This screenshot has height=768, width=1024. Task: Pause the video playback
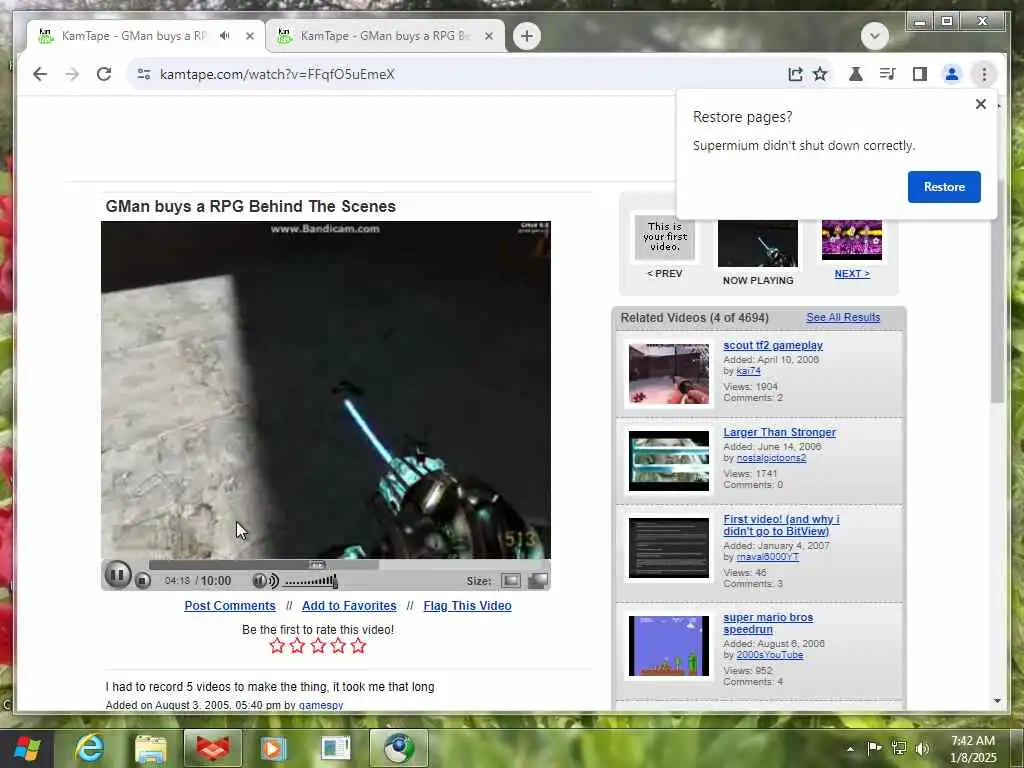tap(118, 575)
